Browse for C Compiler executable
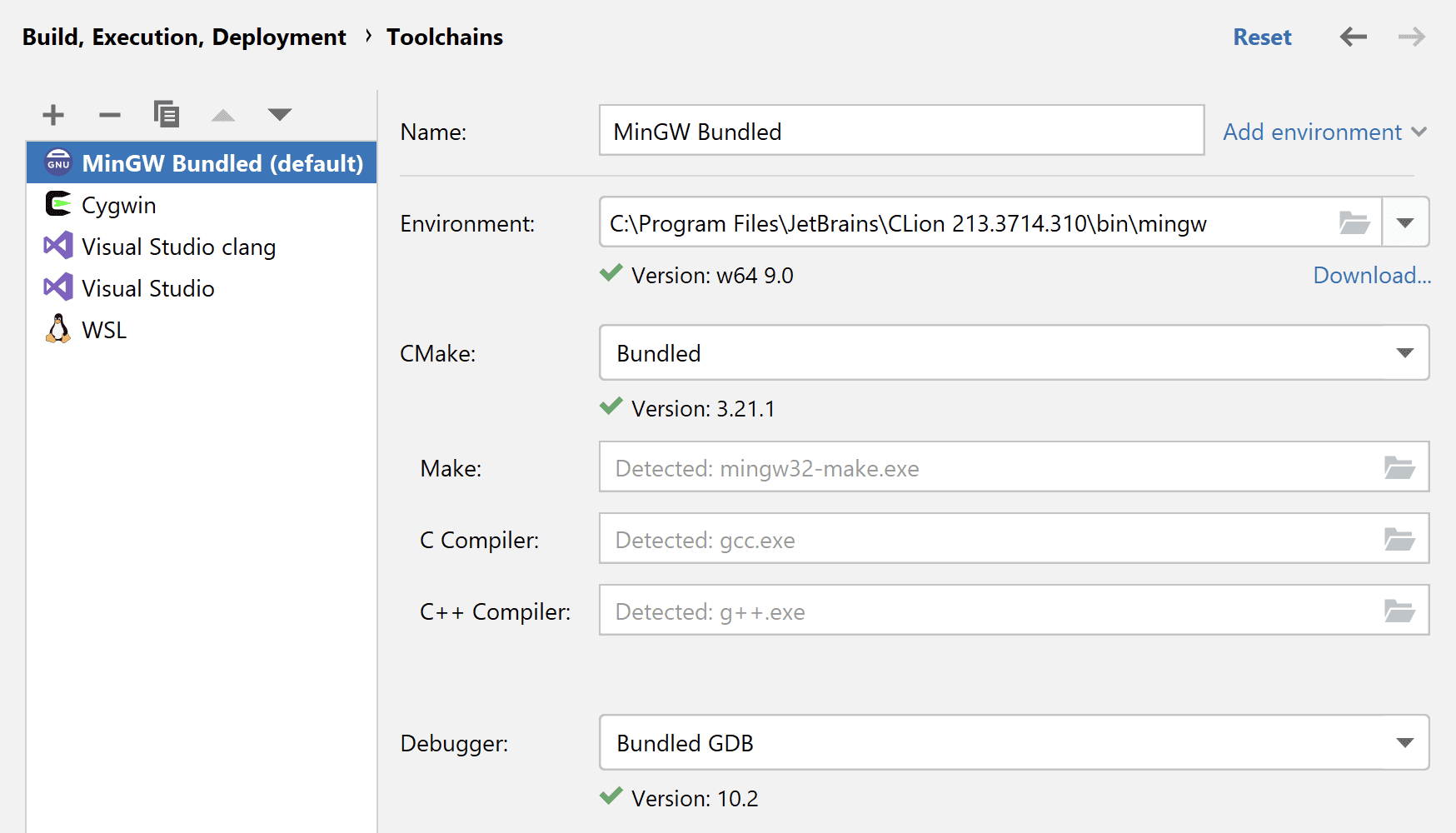 (x=1399, y=539)
